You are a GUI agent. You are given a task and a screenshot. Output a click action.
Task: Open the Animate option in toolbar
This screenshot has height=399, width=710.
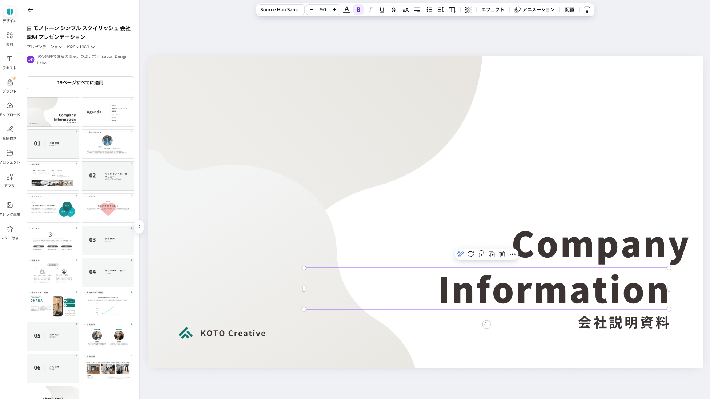click(x=534, y=10)
